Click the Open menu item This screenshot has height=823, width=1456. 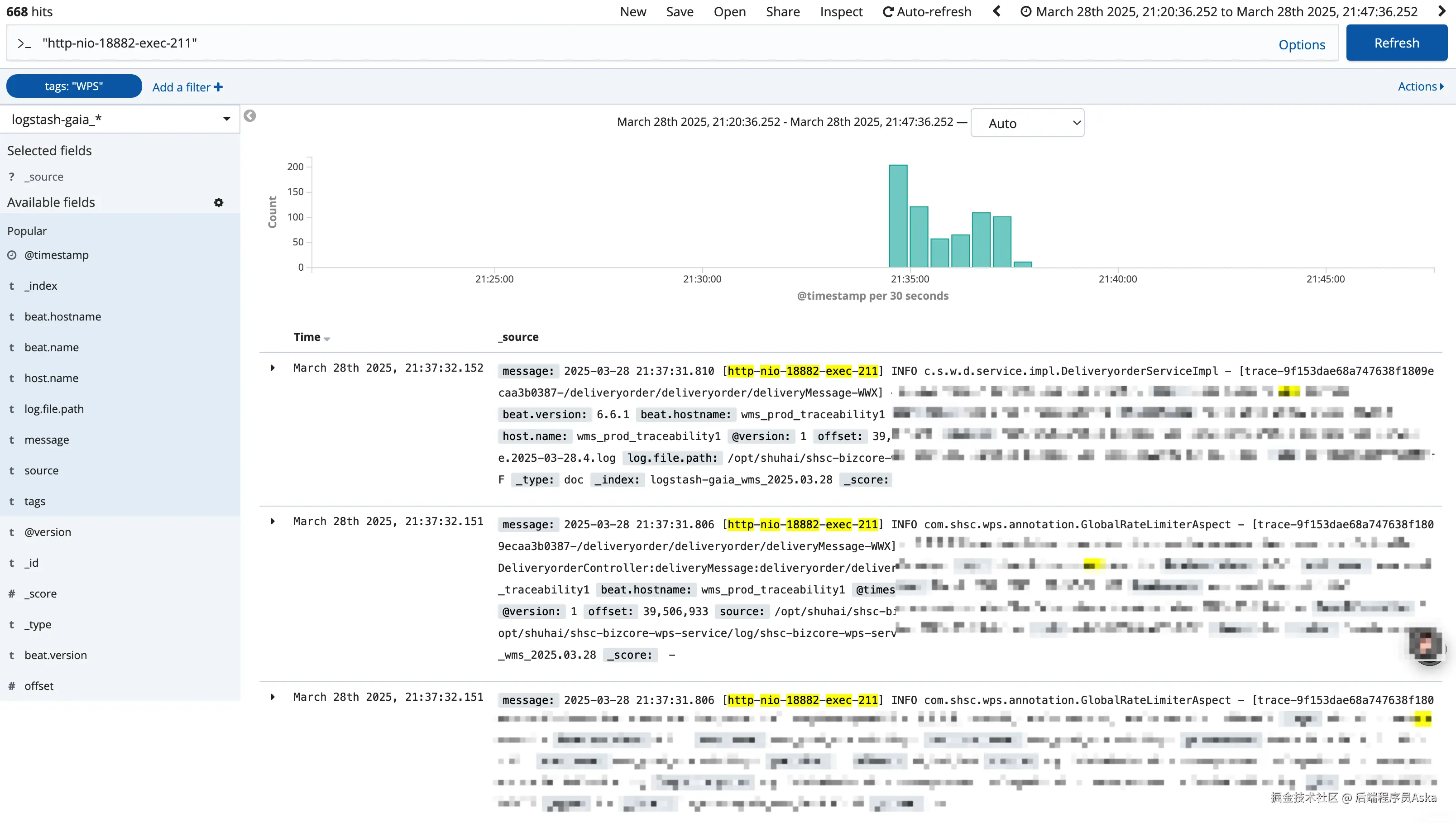point(729,12)
